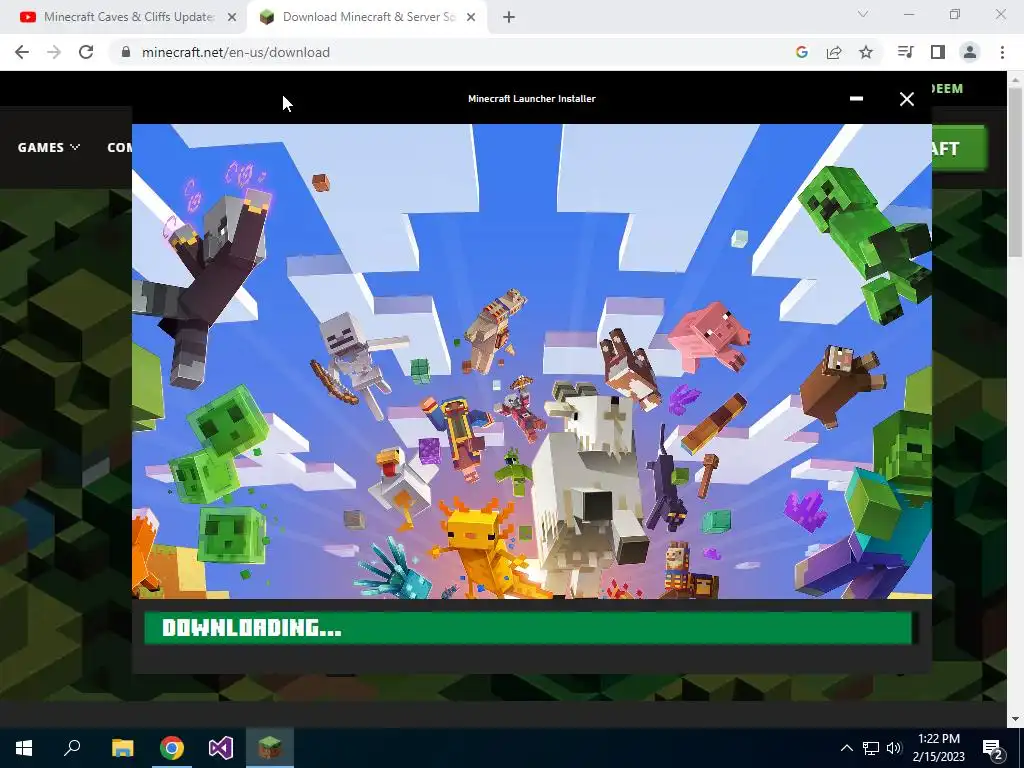Close the Download Minecraft tab
The width and height of the screenshot is (1024, 768).
[471, 17]
